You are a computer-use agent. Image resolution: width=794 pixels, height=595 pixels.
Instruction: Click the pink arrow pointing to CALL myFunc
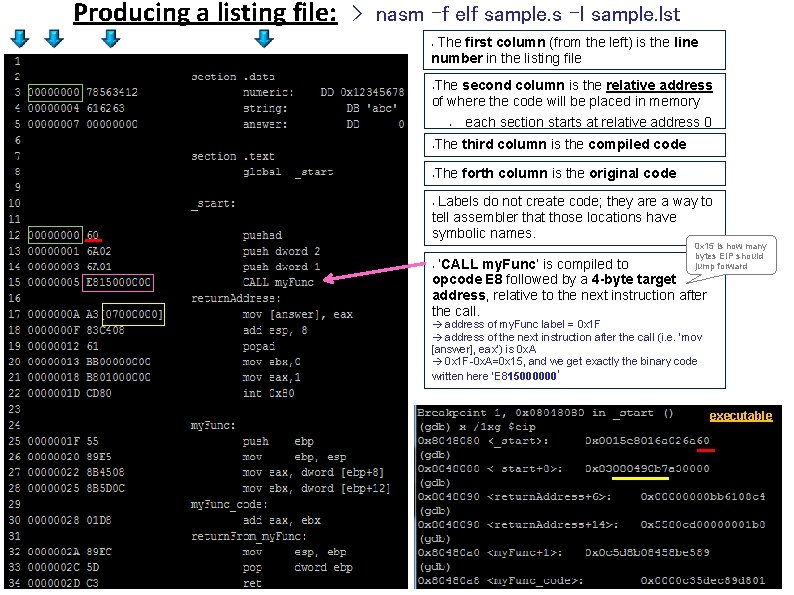coord(374,271)
